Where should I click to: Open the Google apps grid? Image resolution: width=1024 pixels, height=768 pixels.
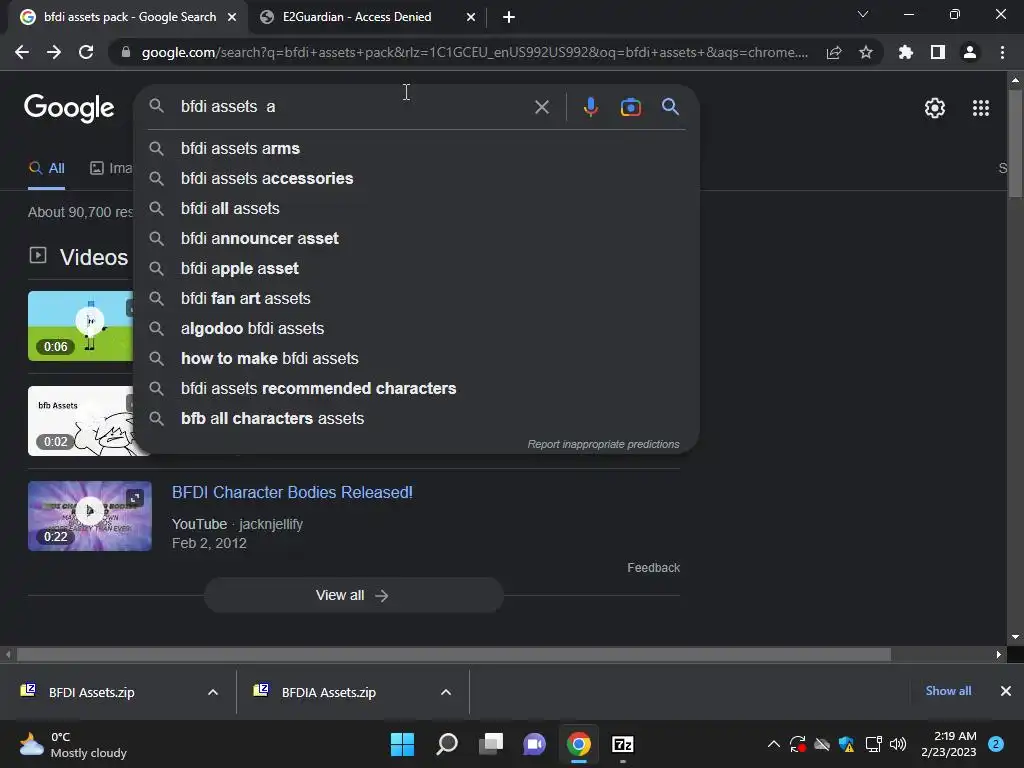[x=981, y=108]
